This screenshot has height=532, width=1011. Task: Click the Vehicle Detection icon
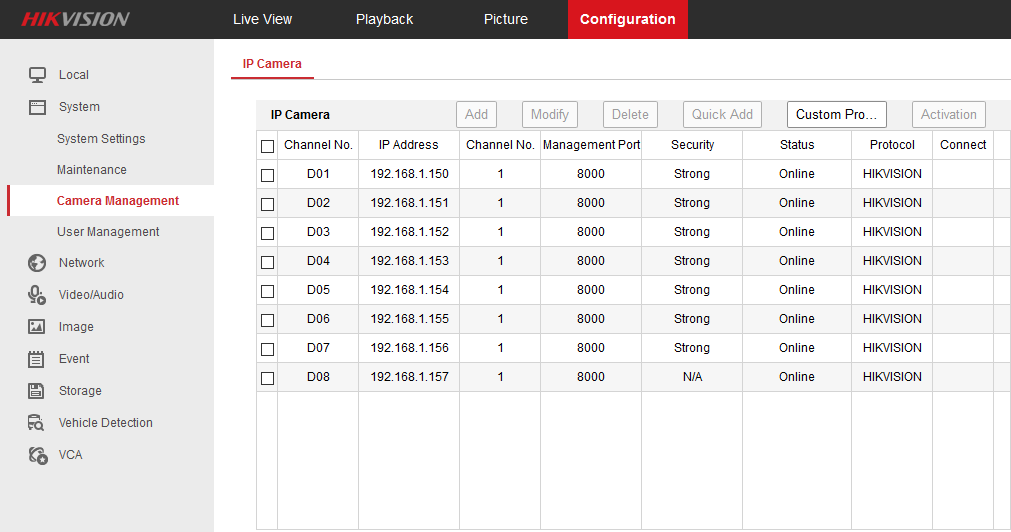tap(37, 423)
